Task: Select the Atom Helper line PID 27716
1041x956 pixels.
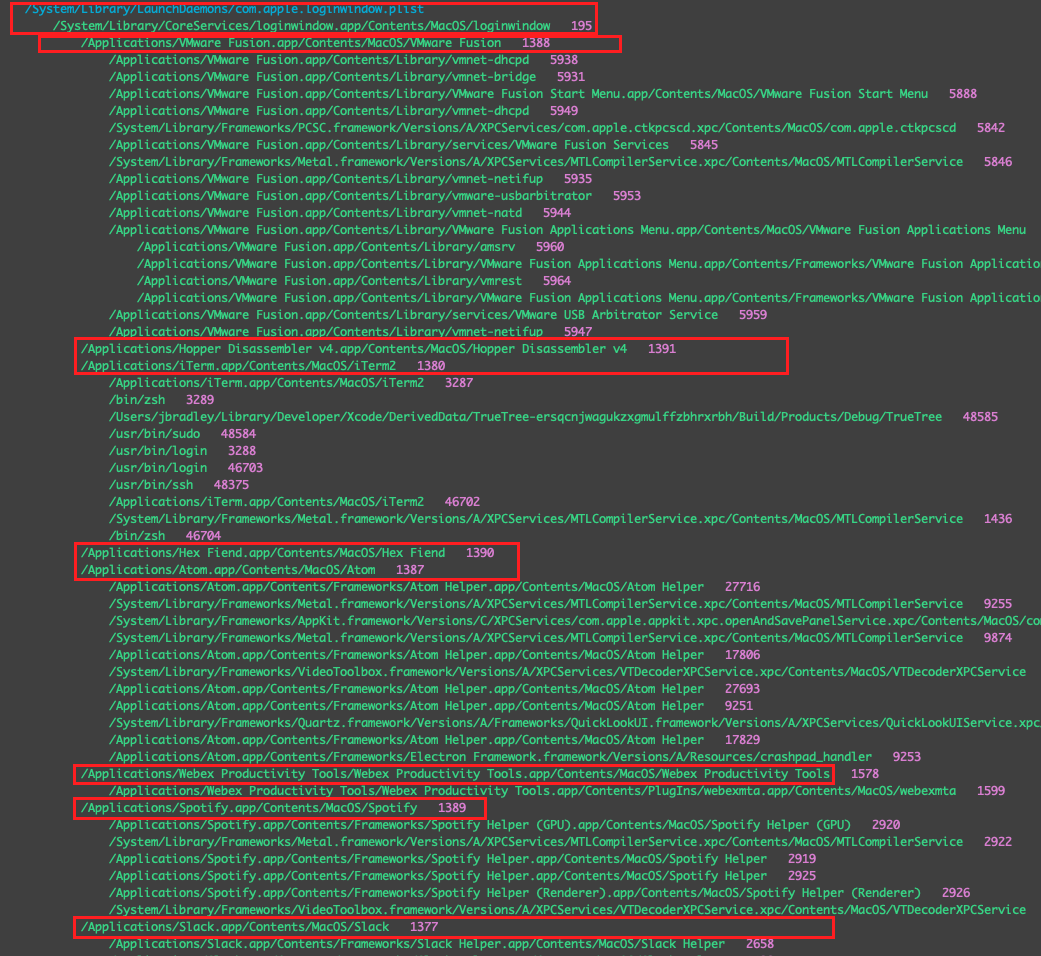Action: click(x=434, y=587)
